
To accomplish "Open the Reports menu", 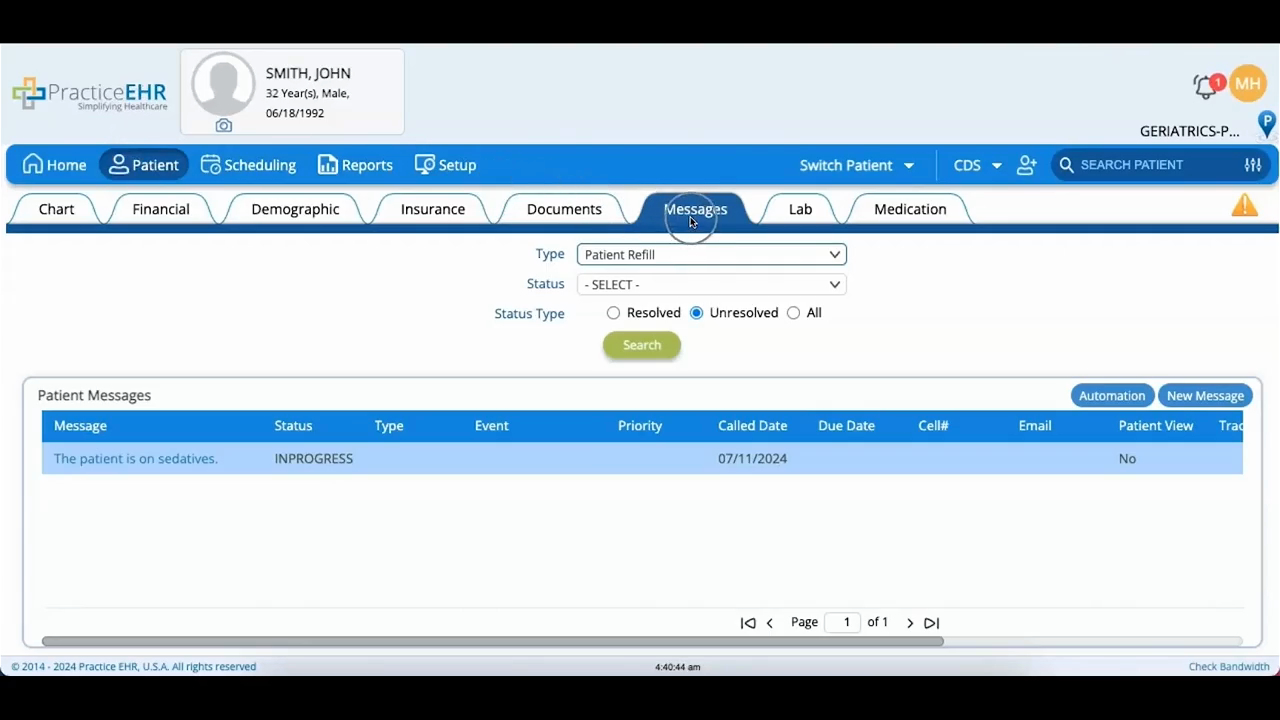I will click(x=355, y=165).
